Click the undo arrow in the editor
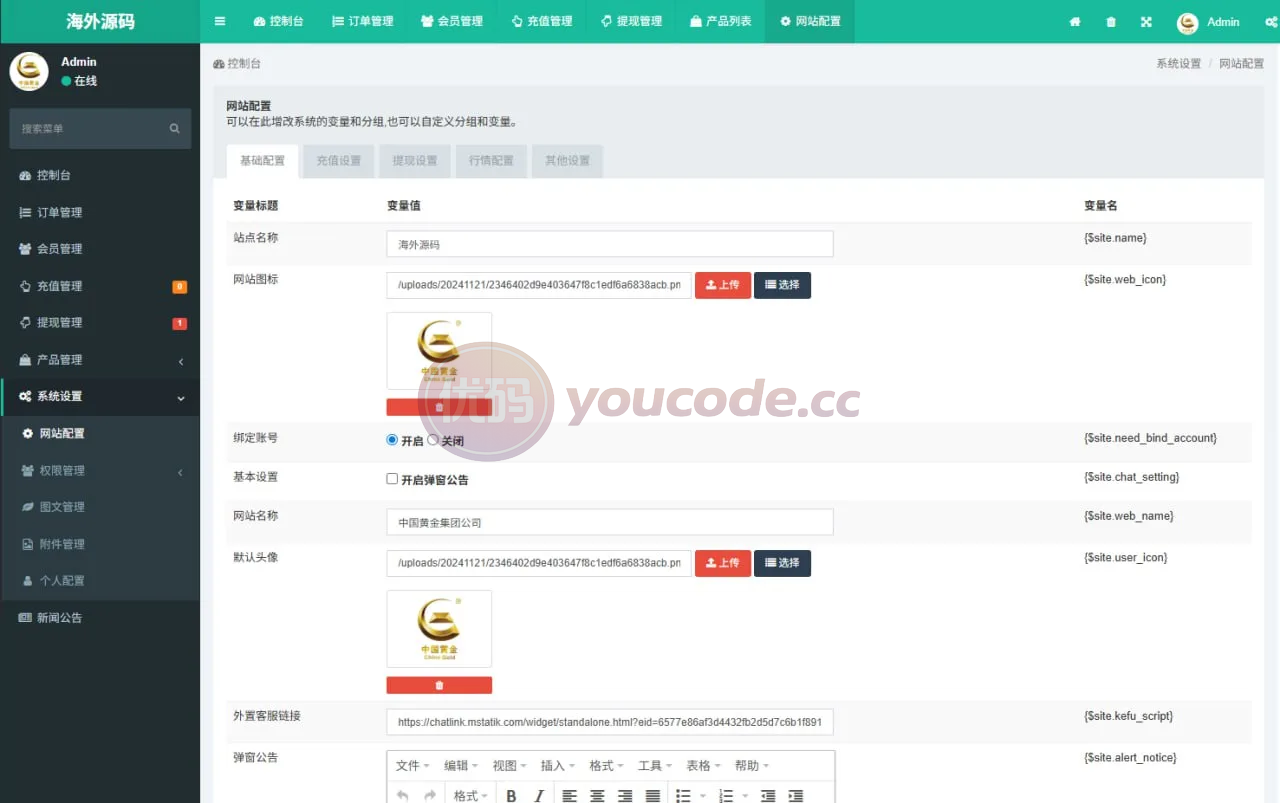 pos(402,795)
